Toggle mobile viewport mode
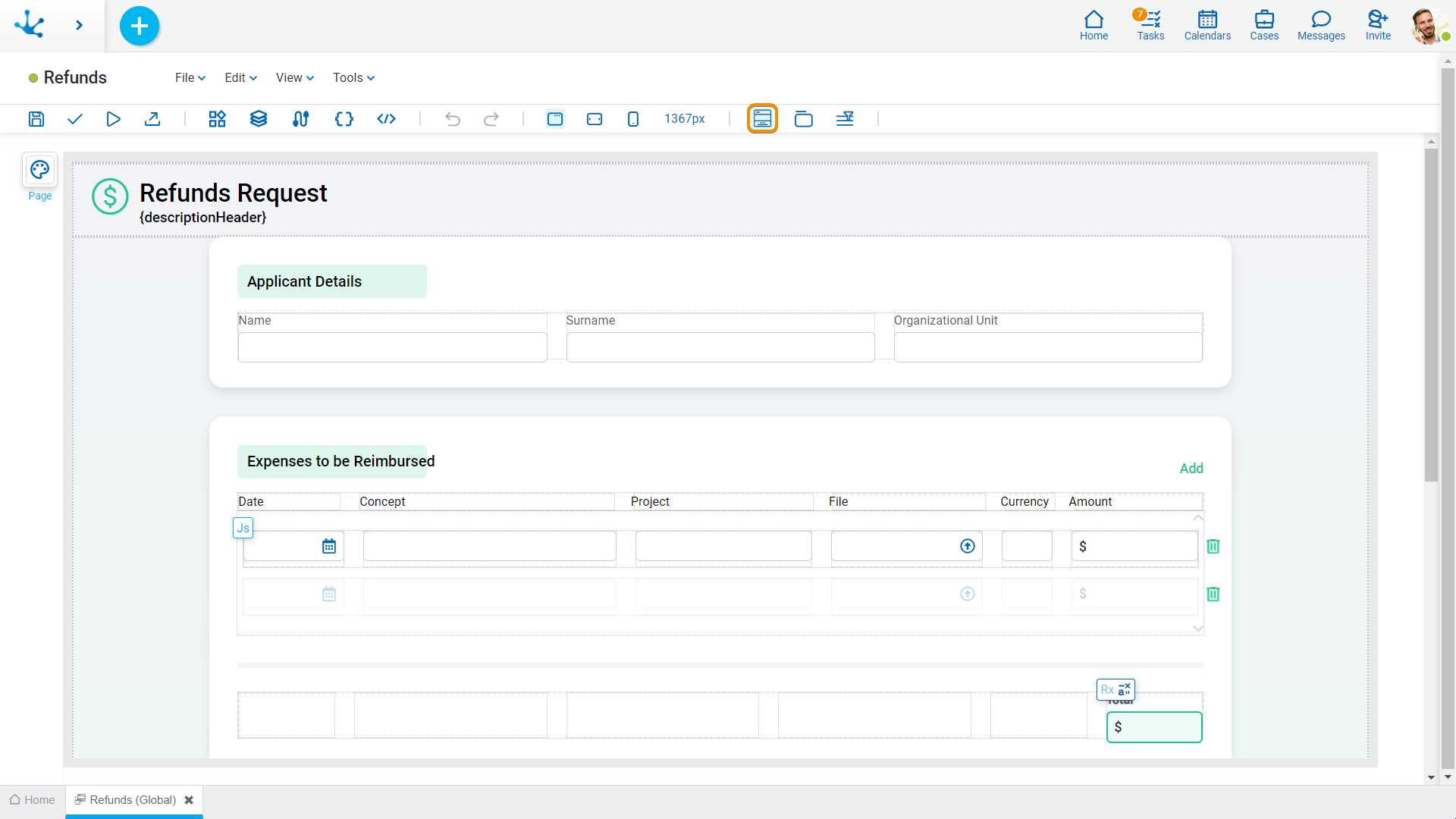The height and width of the screenshot is (819, 1456). 633,119
